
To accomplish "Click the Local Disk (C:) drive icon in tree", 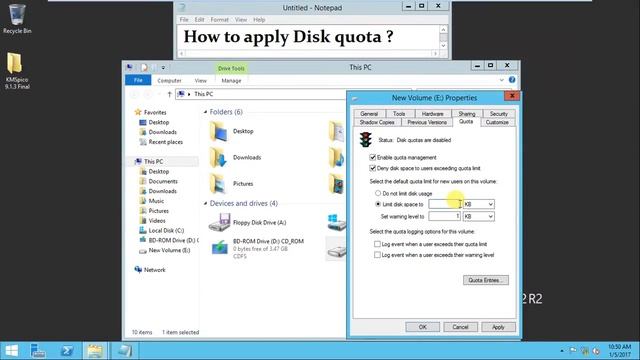I will [142, 231].
